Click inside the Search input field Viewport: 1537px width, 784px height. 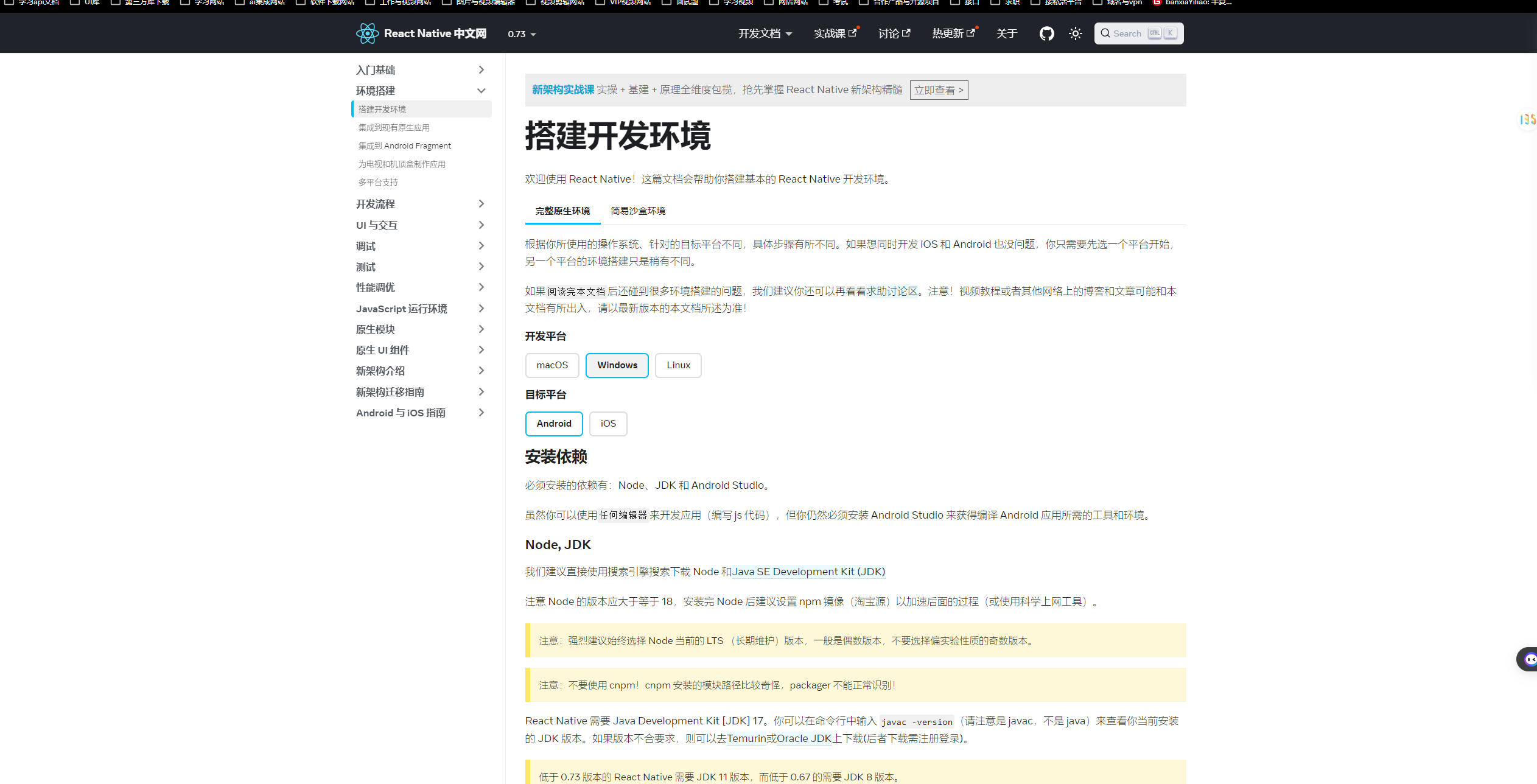(x=1131, y=33)
